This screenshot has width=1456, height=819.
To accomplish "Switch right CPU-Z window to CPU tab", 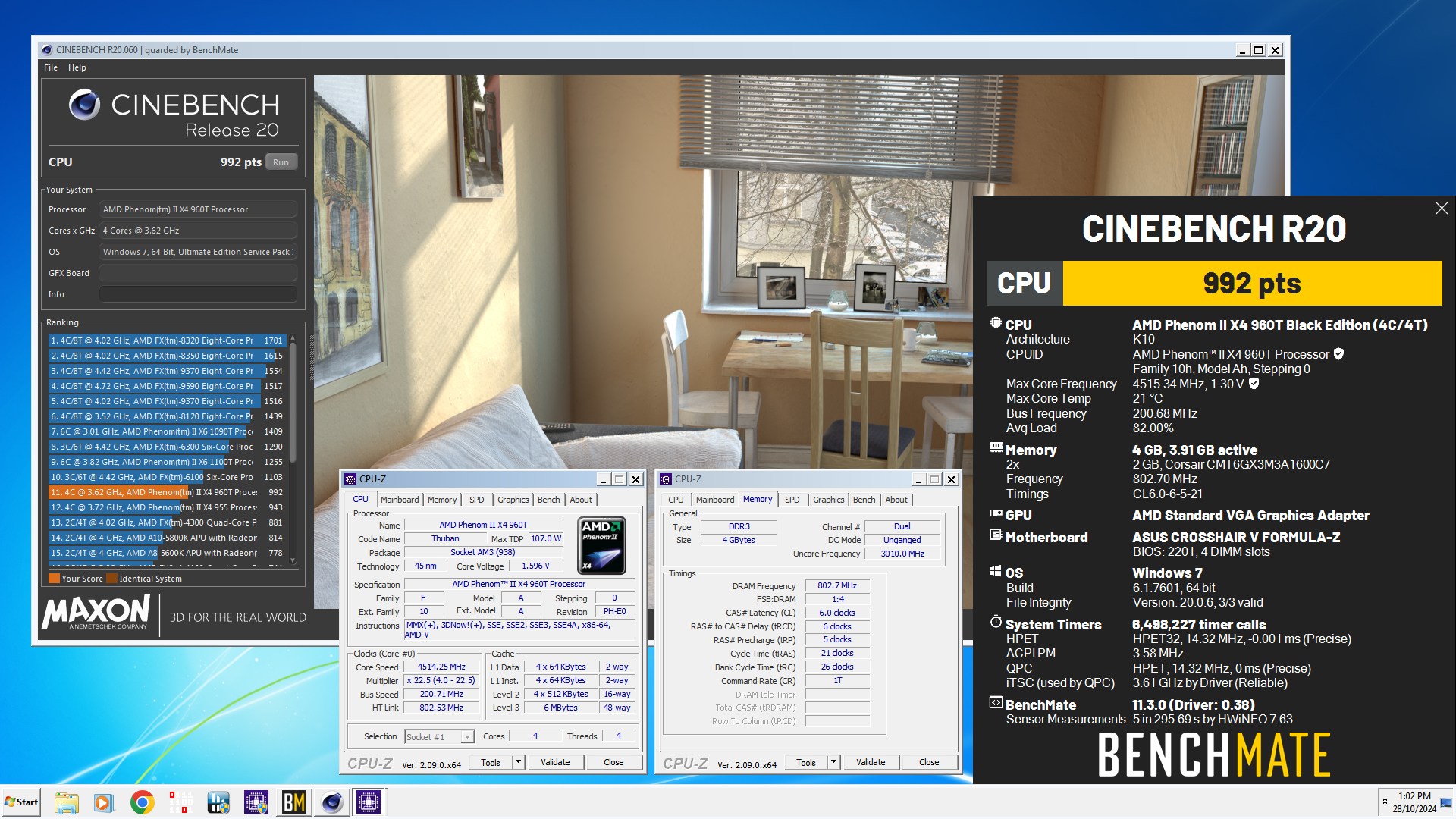I will [x=676, y=500].
